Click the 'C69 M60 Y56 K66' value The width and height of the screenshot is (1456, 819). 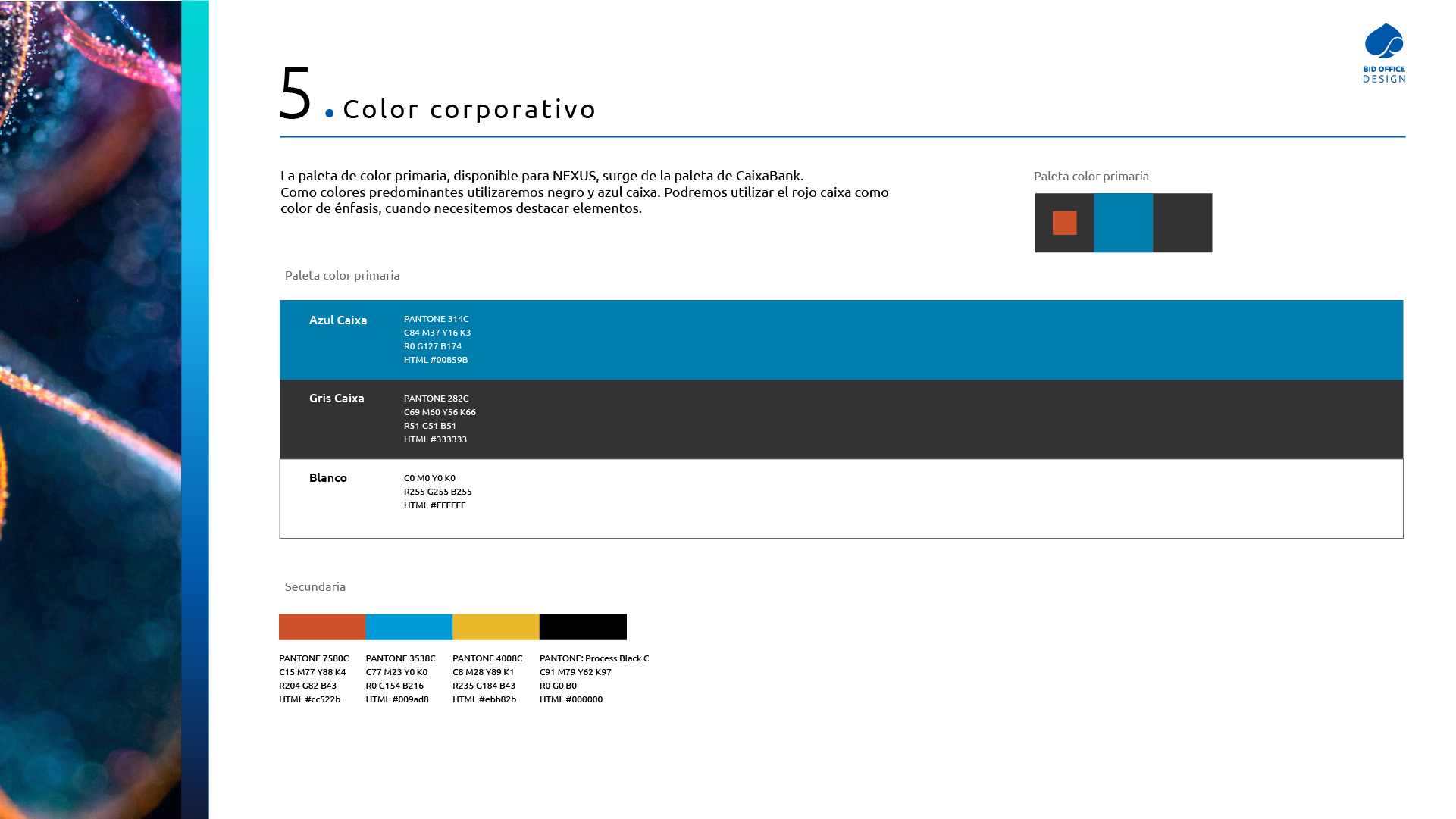pyautogui.click(x=440, y=412)
